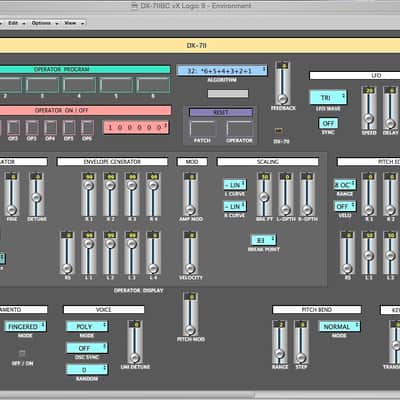Viewport: 400px width, 400px height.
Task: Open the L Curve -LIN dropdown
Action: [x=235, y=185]
